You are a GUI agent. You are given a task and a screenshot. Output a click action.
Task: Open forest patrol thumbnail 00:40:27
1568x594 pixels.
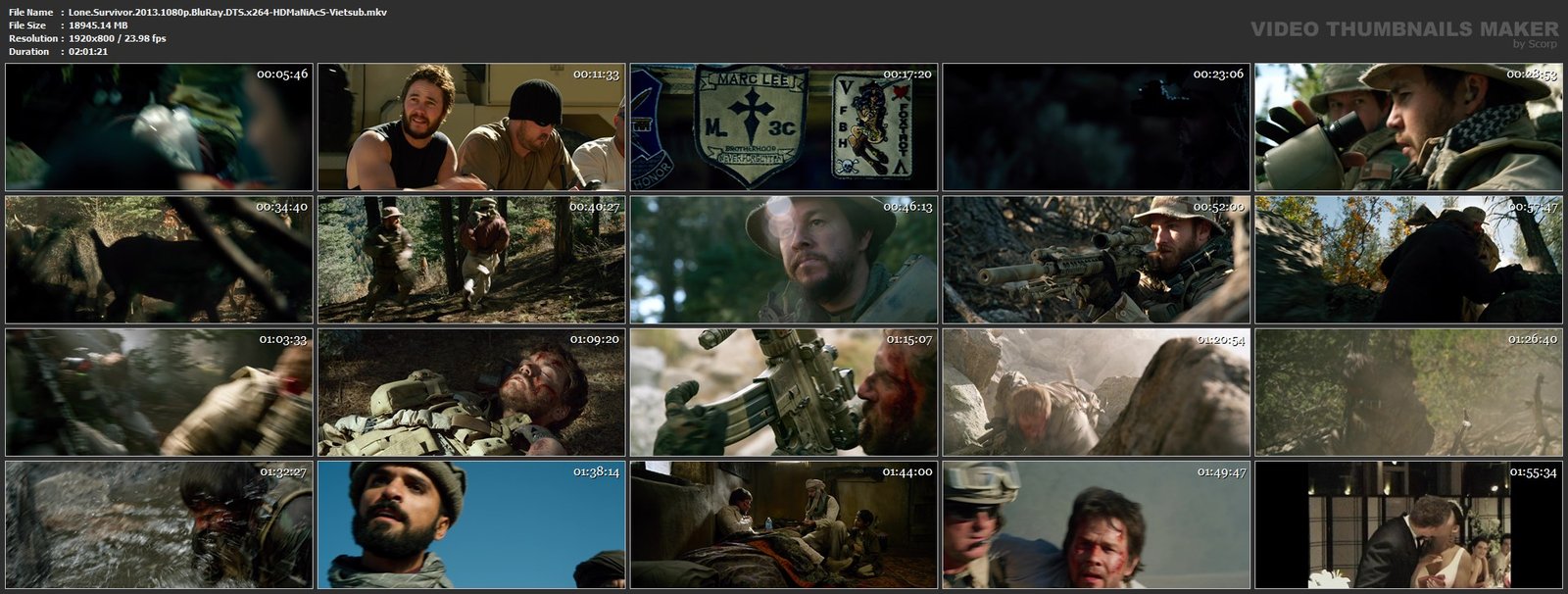(x=471, y=260)
